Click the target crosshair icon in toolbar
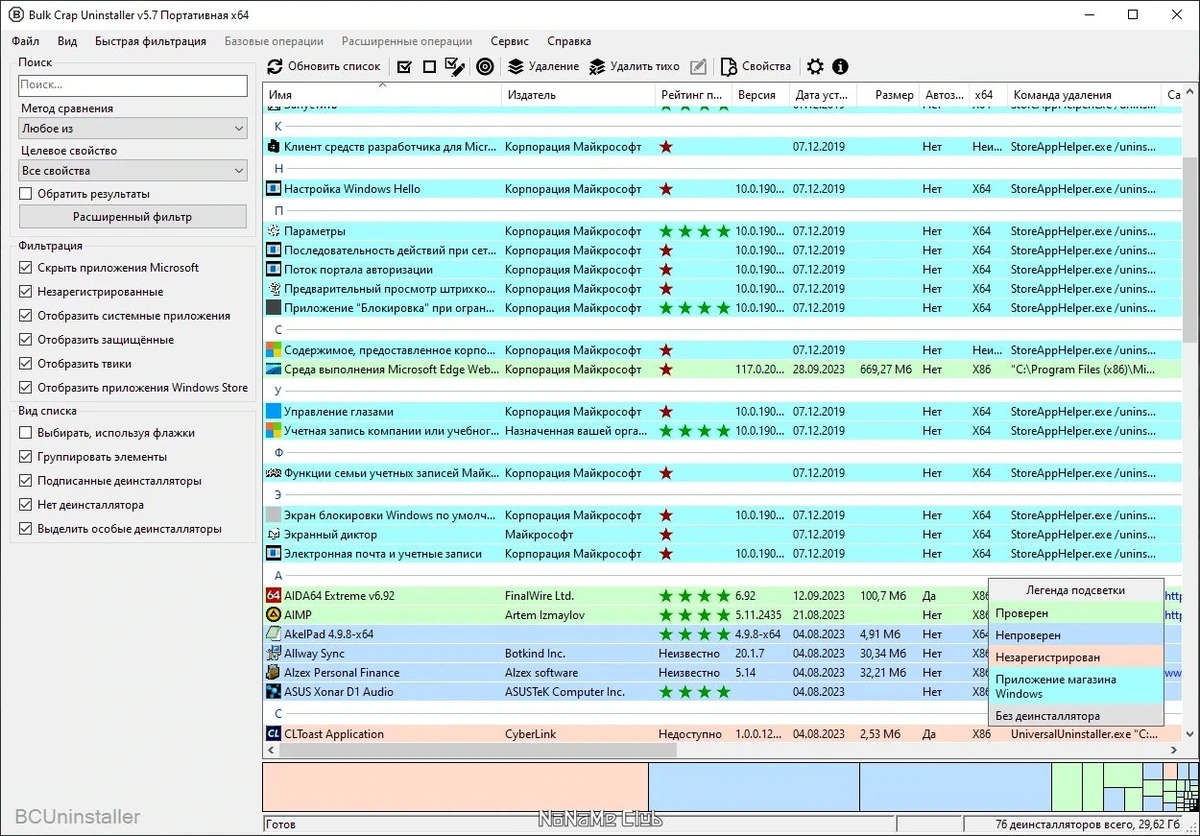The height and width of the screenshot is (836, 1200). click(x=485, y=67)
